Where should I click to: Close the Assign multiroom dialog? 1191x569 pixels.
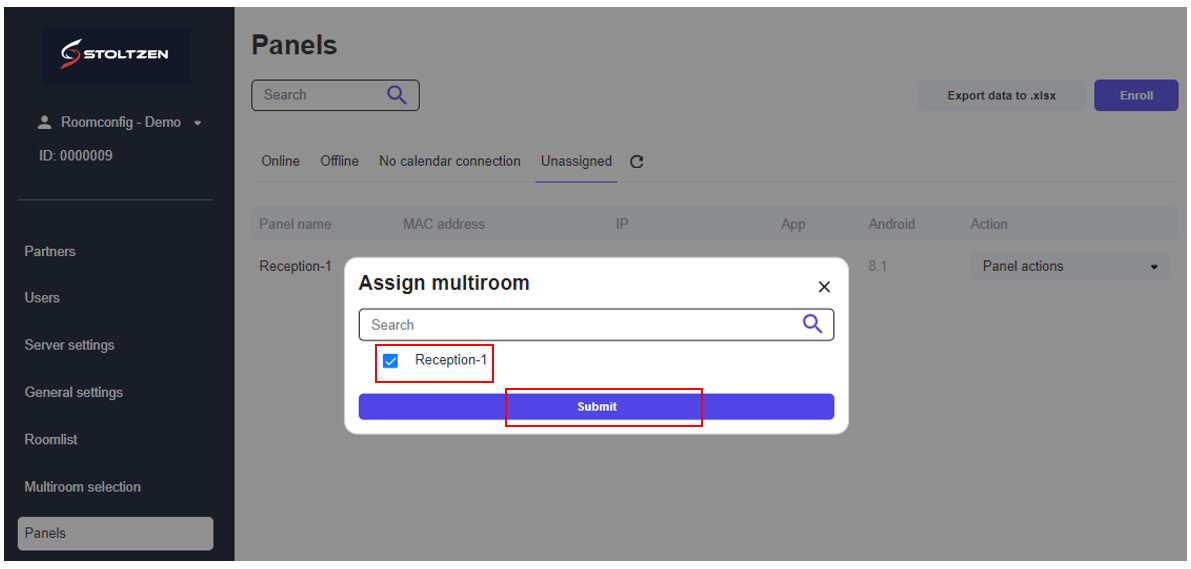point(824,287)
